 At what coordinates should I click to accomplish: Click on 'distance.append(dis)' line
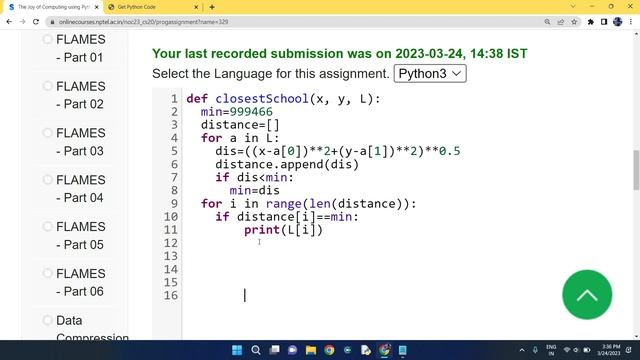(x=287, y=164)
